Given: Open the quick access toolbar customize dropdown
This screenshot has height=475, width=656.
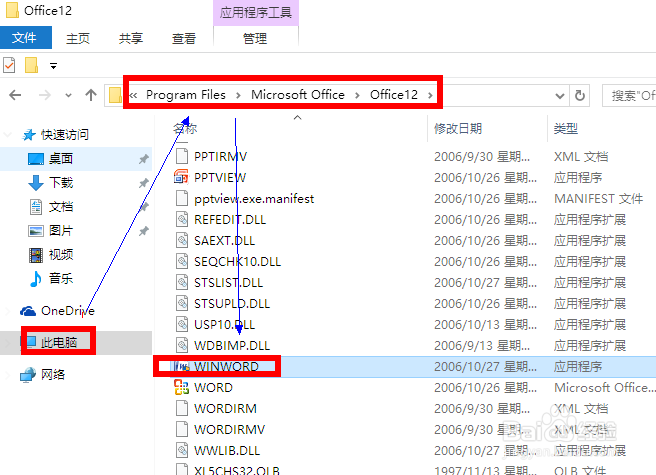Looking at the screenshot, I should 53,66.
